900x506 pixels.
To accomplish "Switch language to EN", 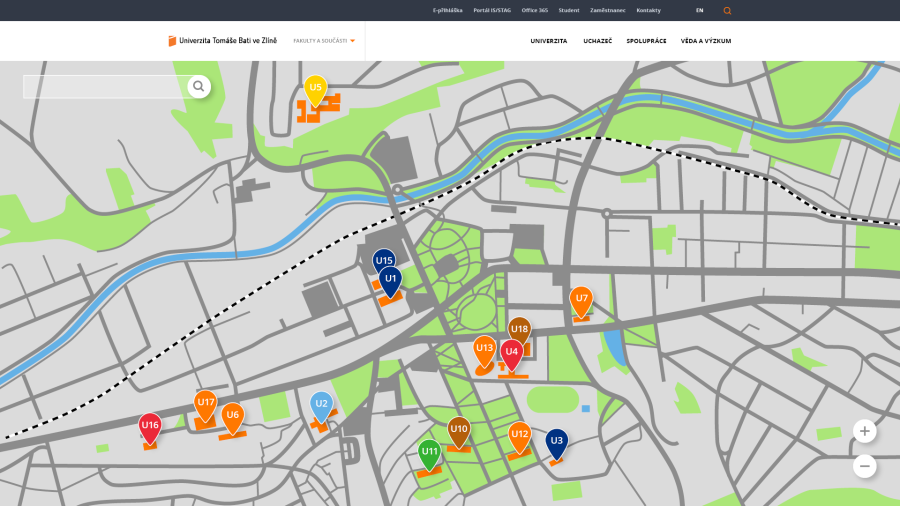I will click(699, 10).
